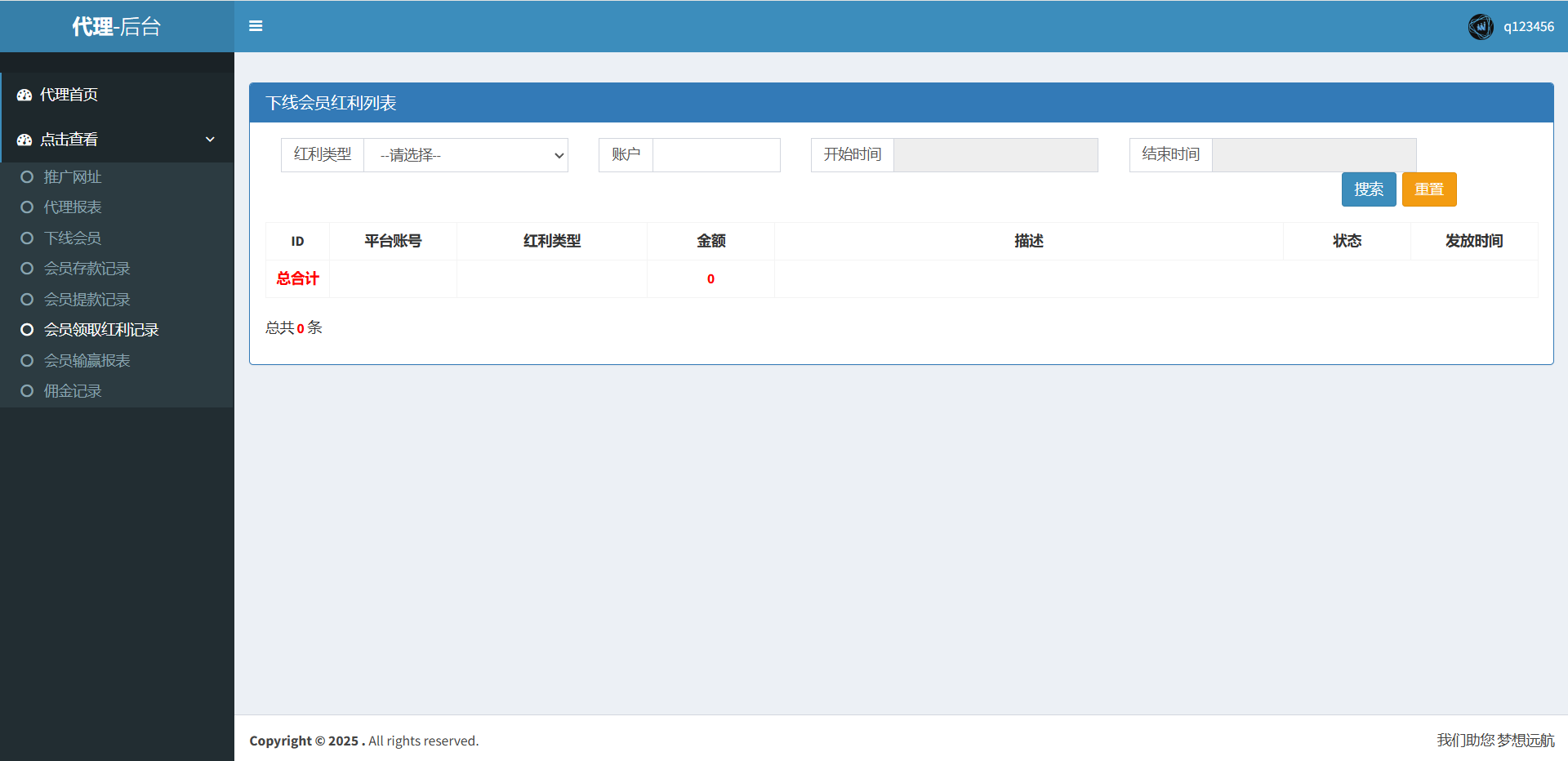1568x761 pixels.
Task: Click the circle icon next to 佣金记录
Action: pyautogui.click(x=27, y=391)
